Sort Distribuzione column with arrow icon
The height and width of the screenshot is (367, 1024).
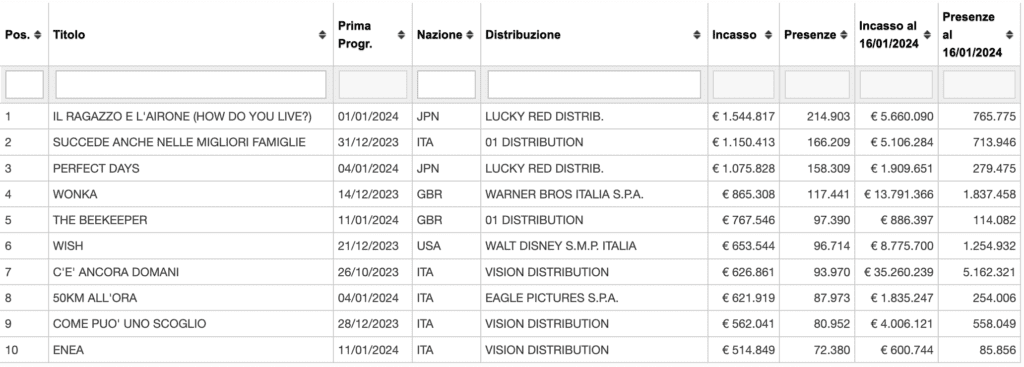(697, 35)
